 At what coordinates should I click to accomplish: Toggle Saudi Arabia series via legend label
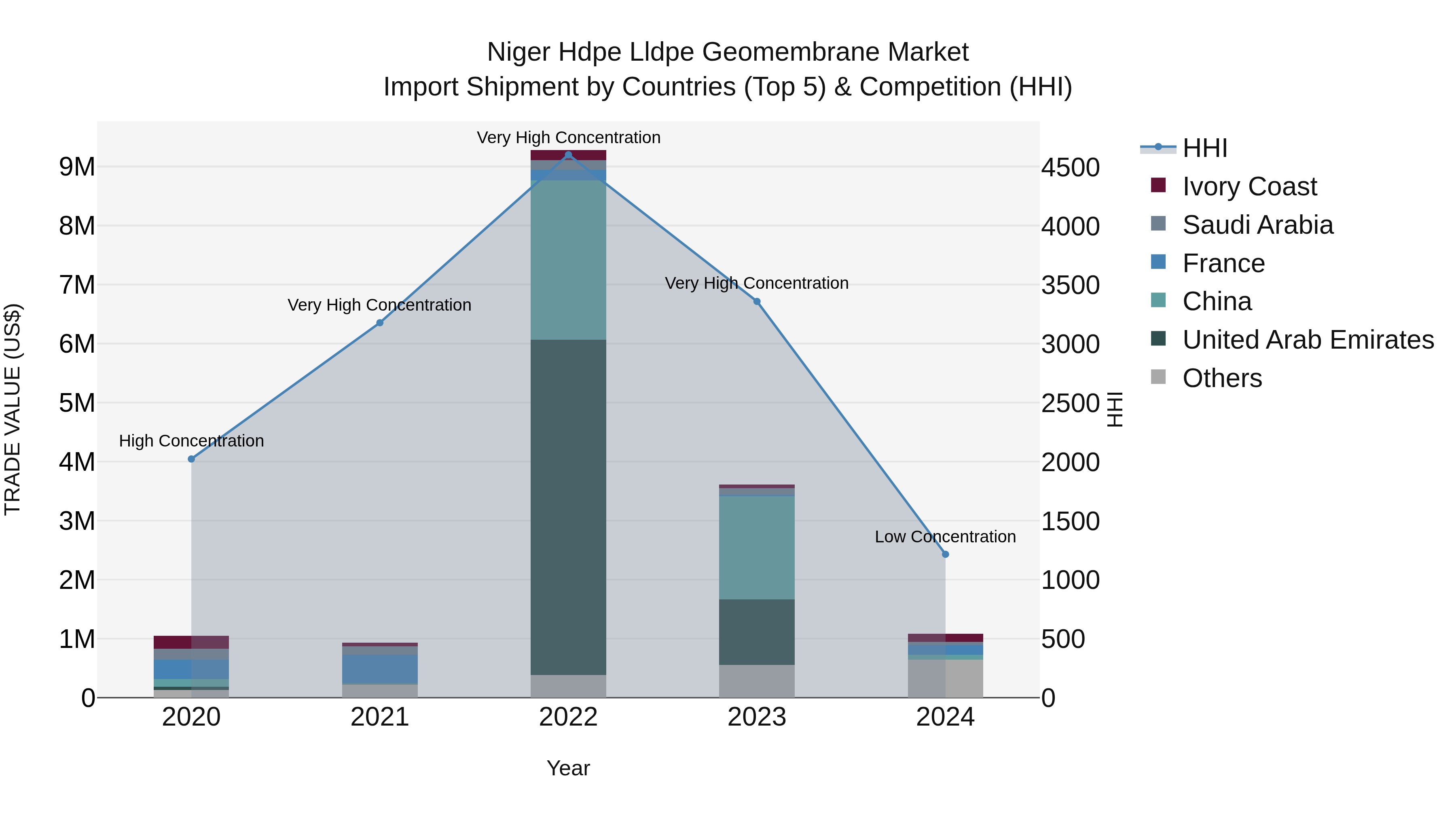pos(1258,225)
